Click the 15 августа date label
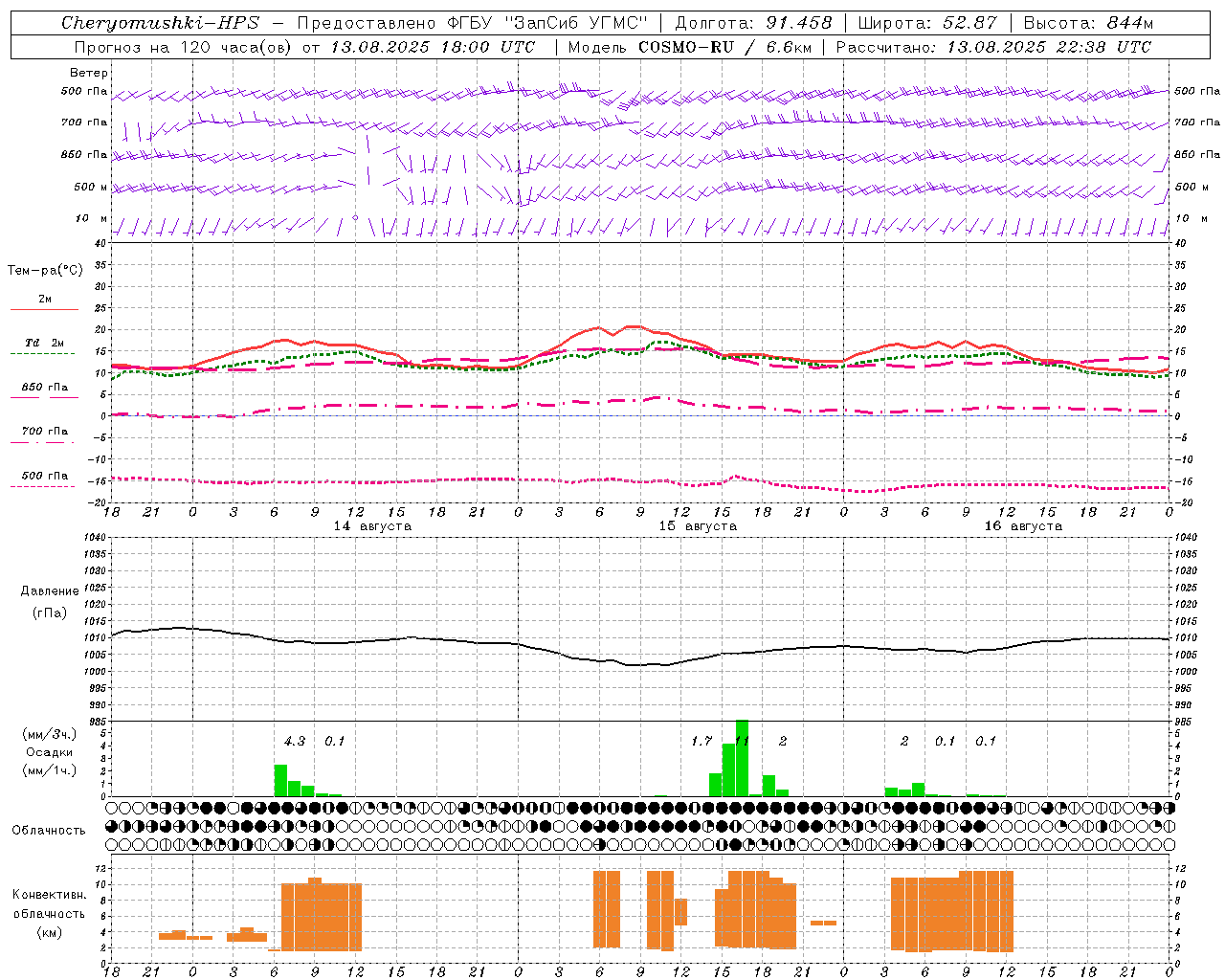 698,526
